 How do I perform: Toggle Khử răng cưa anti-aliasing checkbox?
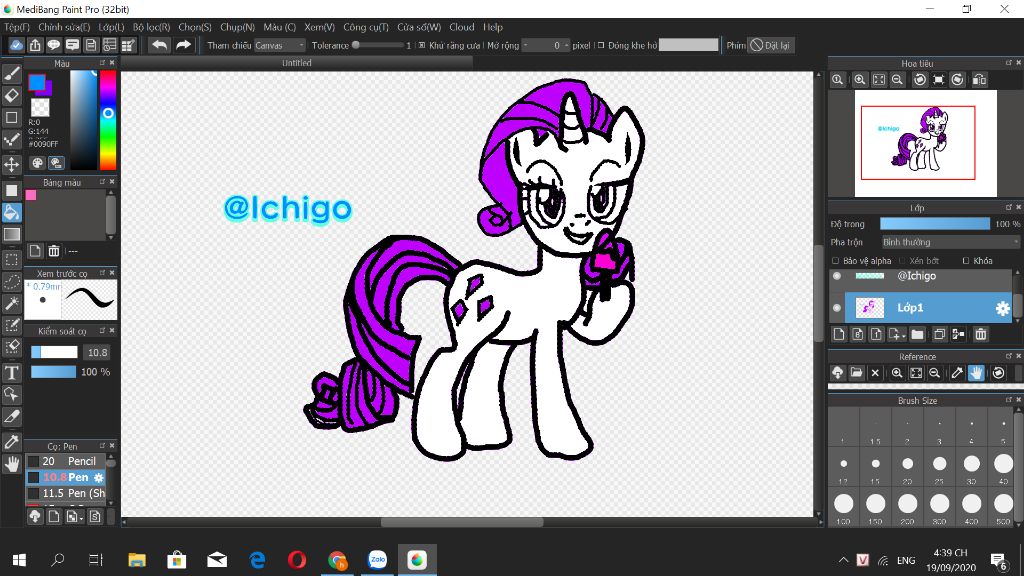(422, 45)
